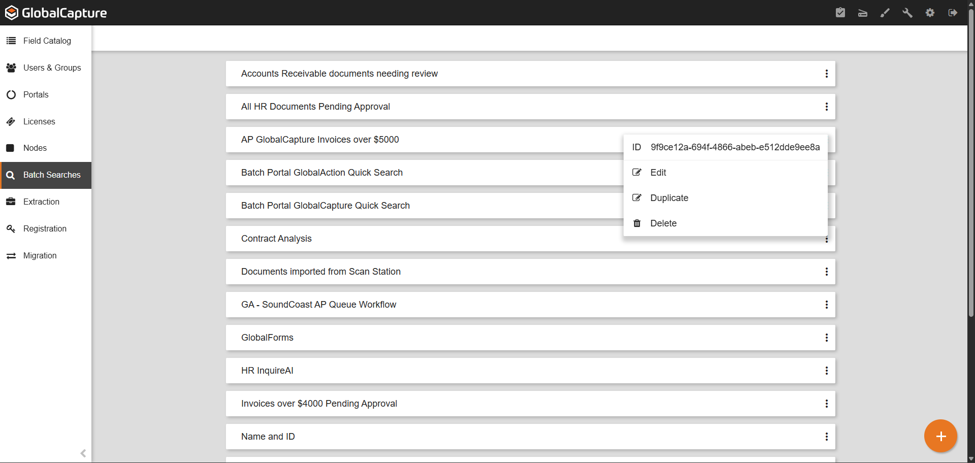Image resolution: width=975 pixels, height=463 pixels.
Task: Select the 'GlobalForms' search row
Action: [530, 337]
